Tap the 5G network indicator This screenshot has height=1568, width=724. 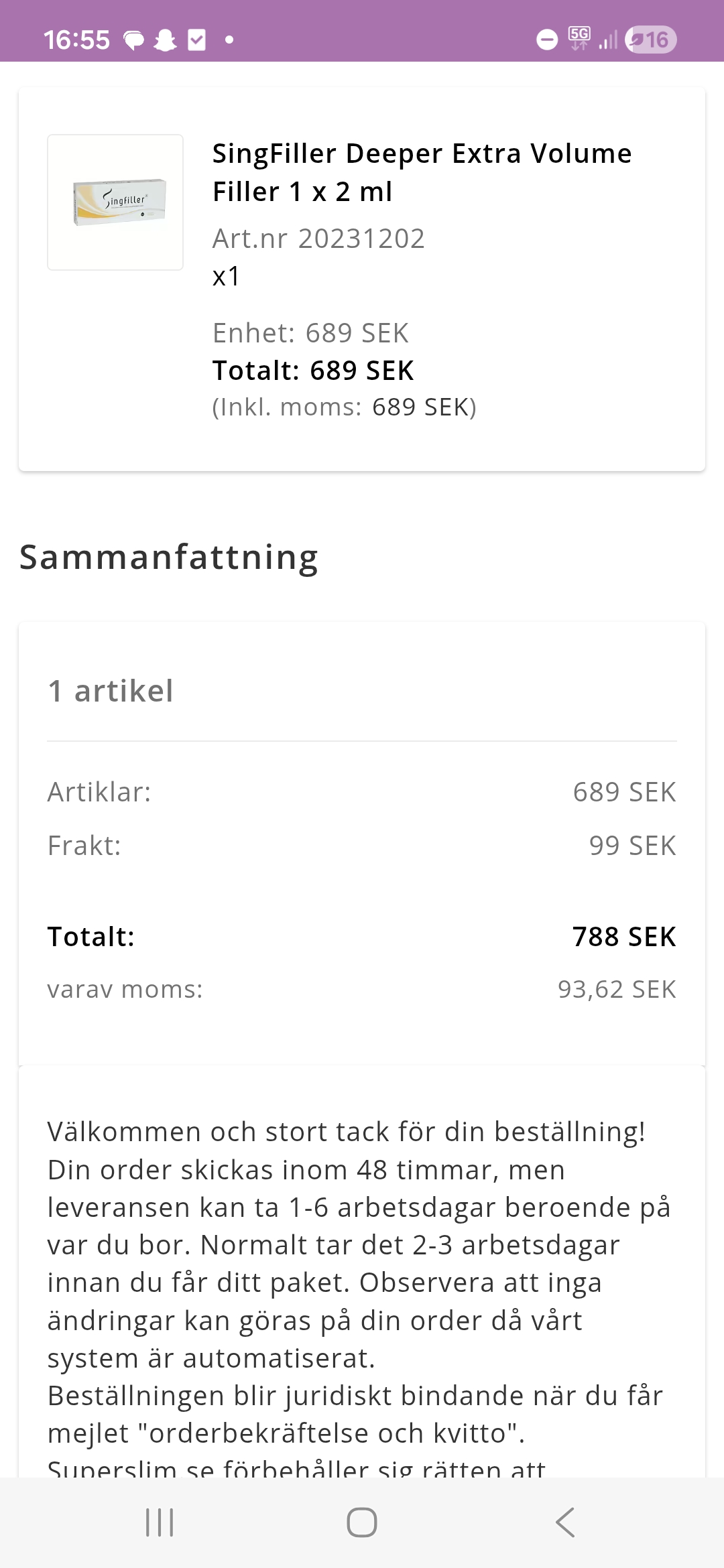coord(579,38)
